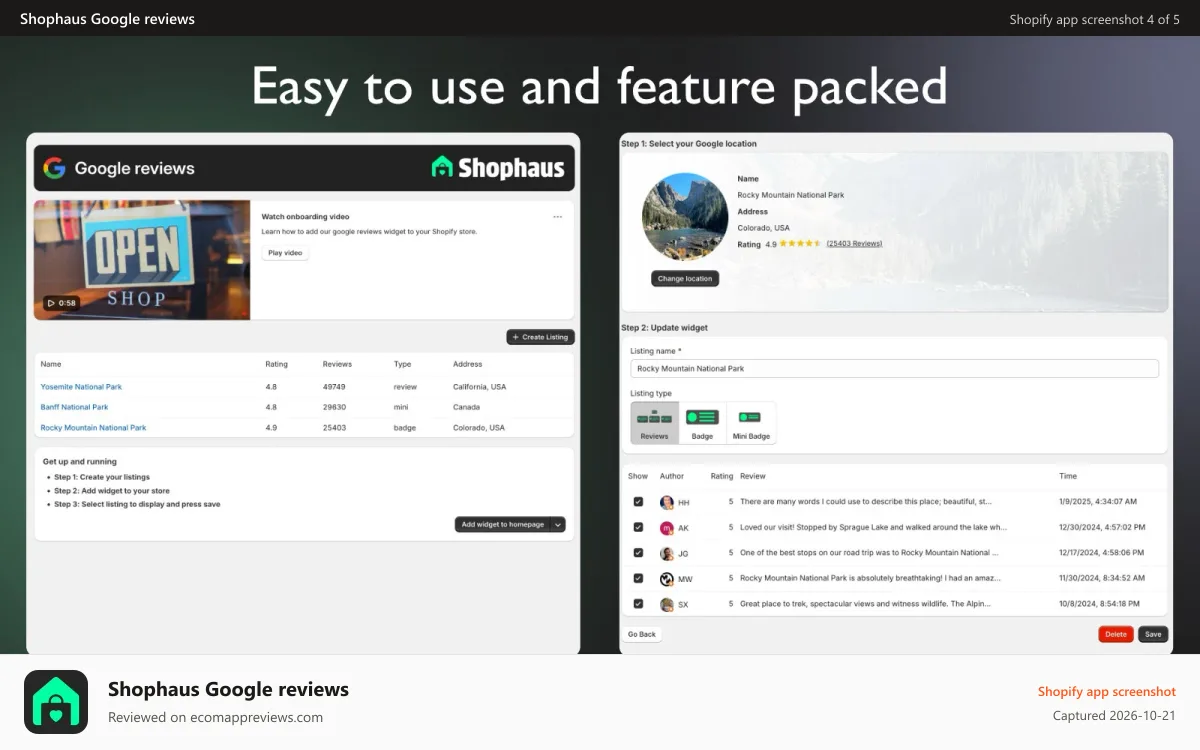This screenshot has width=1200, height=750.
Task: Click the Go Back button
Action: [642, 634]
